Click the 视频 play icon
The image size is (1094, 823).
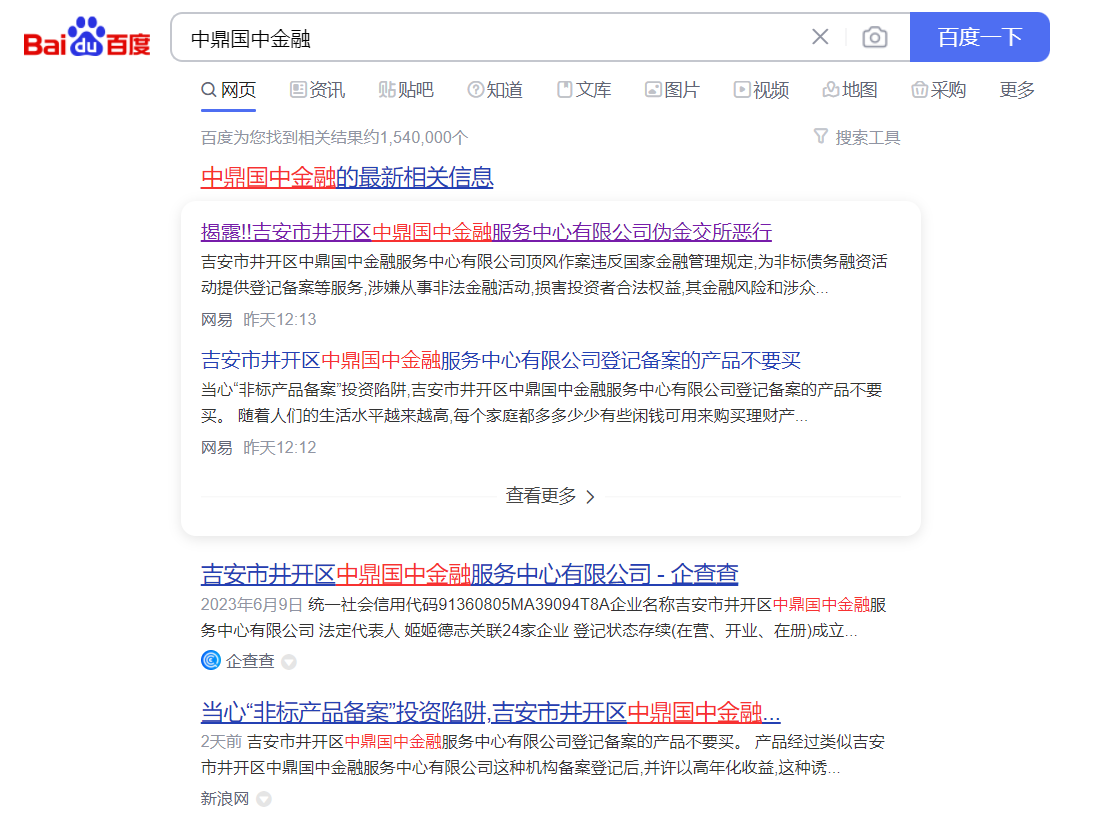pos(742,89)
